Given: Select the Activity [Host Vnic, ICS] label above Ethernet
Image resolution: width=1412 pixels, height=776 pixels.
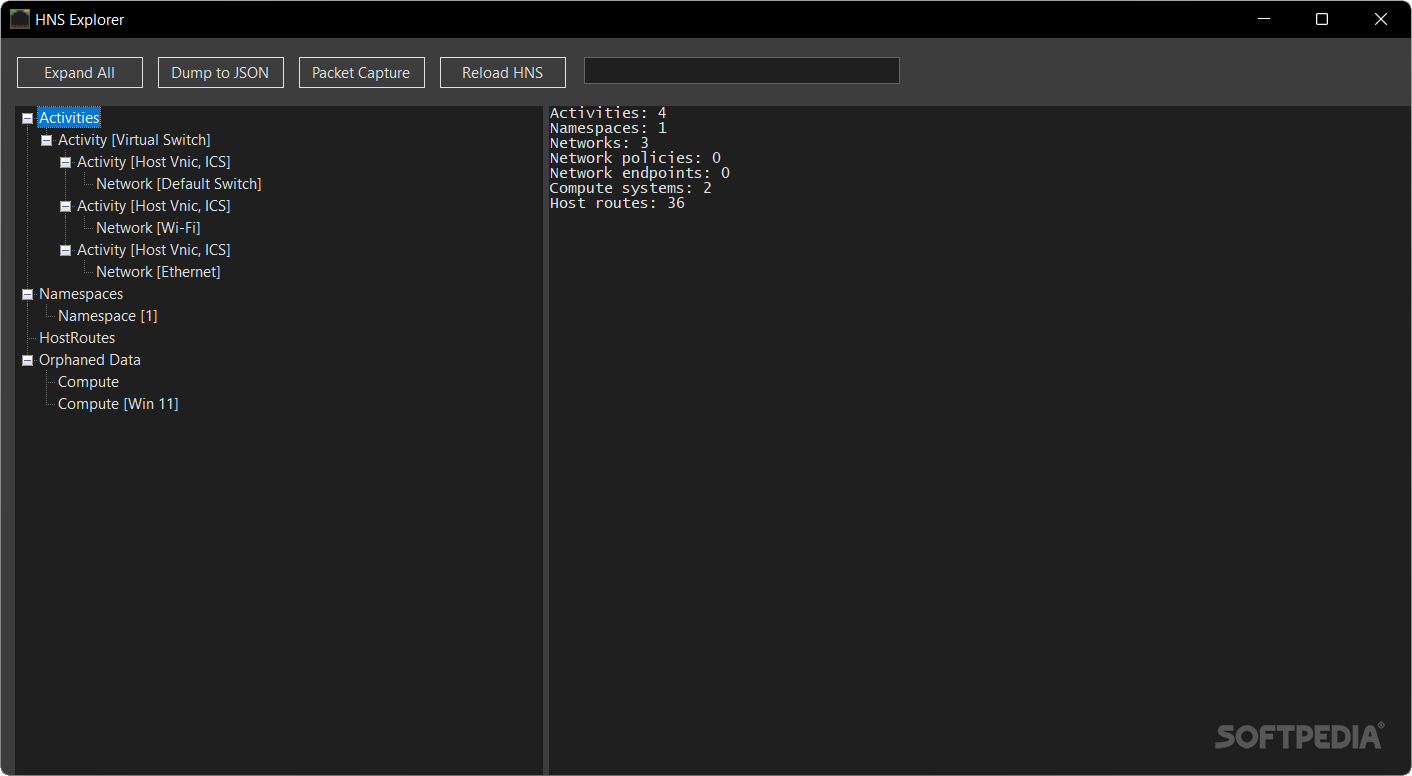Looking at the screenshot, I should tap(154, 250).
